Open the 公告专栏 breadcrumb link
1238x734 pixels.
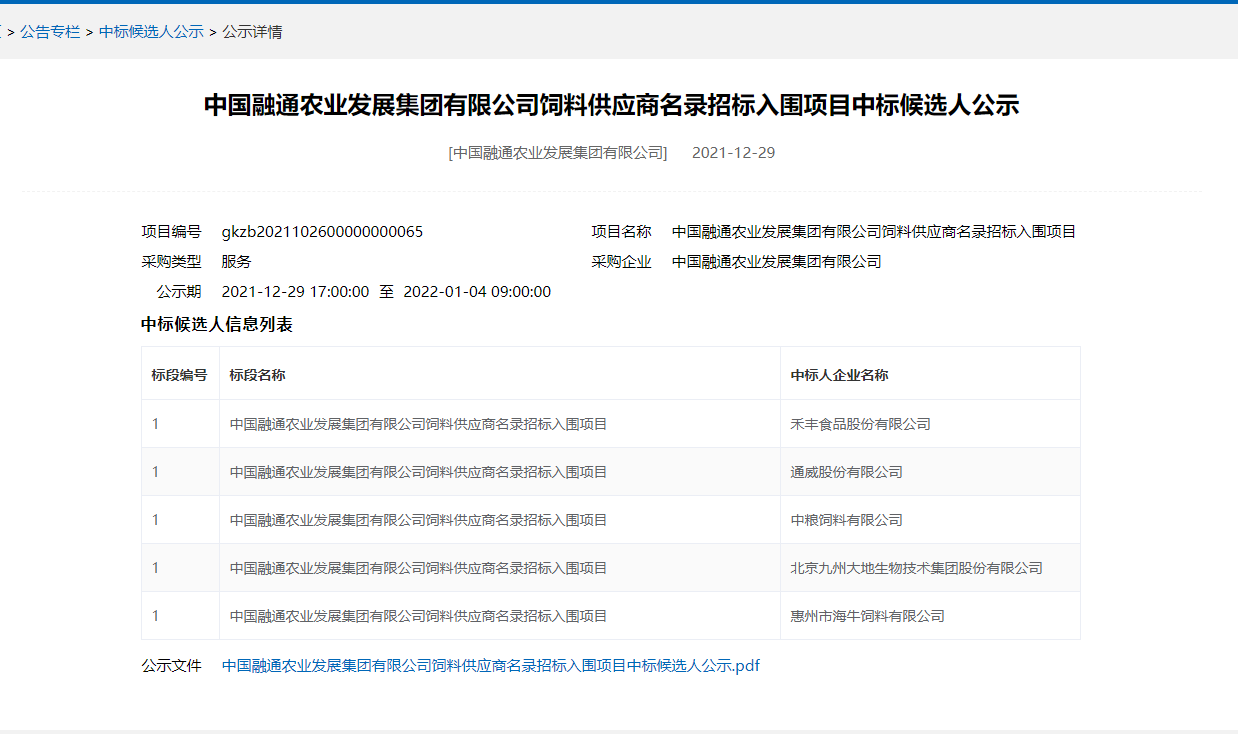[x=50, y=32]
